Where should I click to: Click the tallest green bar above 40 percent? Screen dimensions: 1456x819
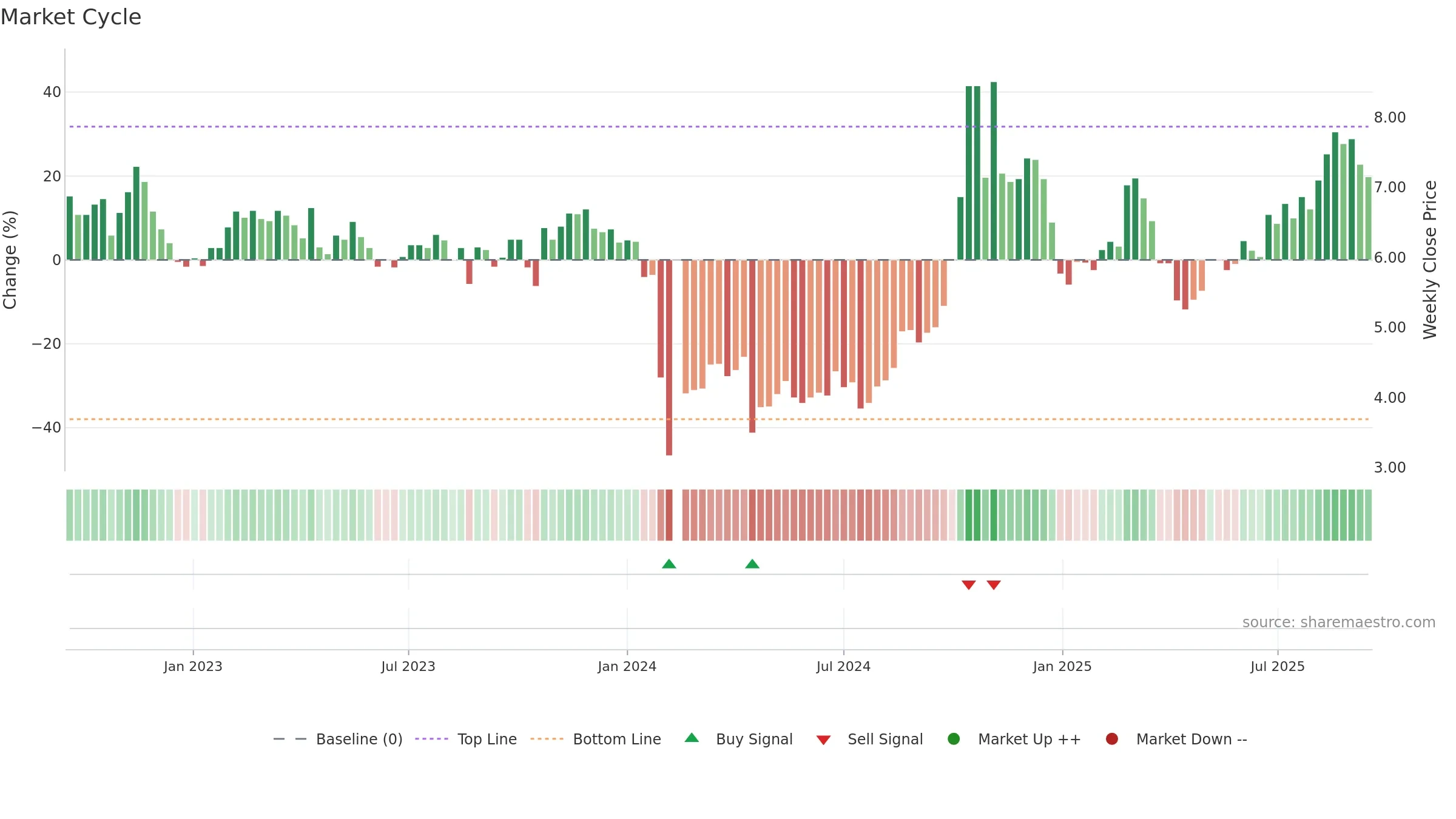tap(994, 171)
